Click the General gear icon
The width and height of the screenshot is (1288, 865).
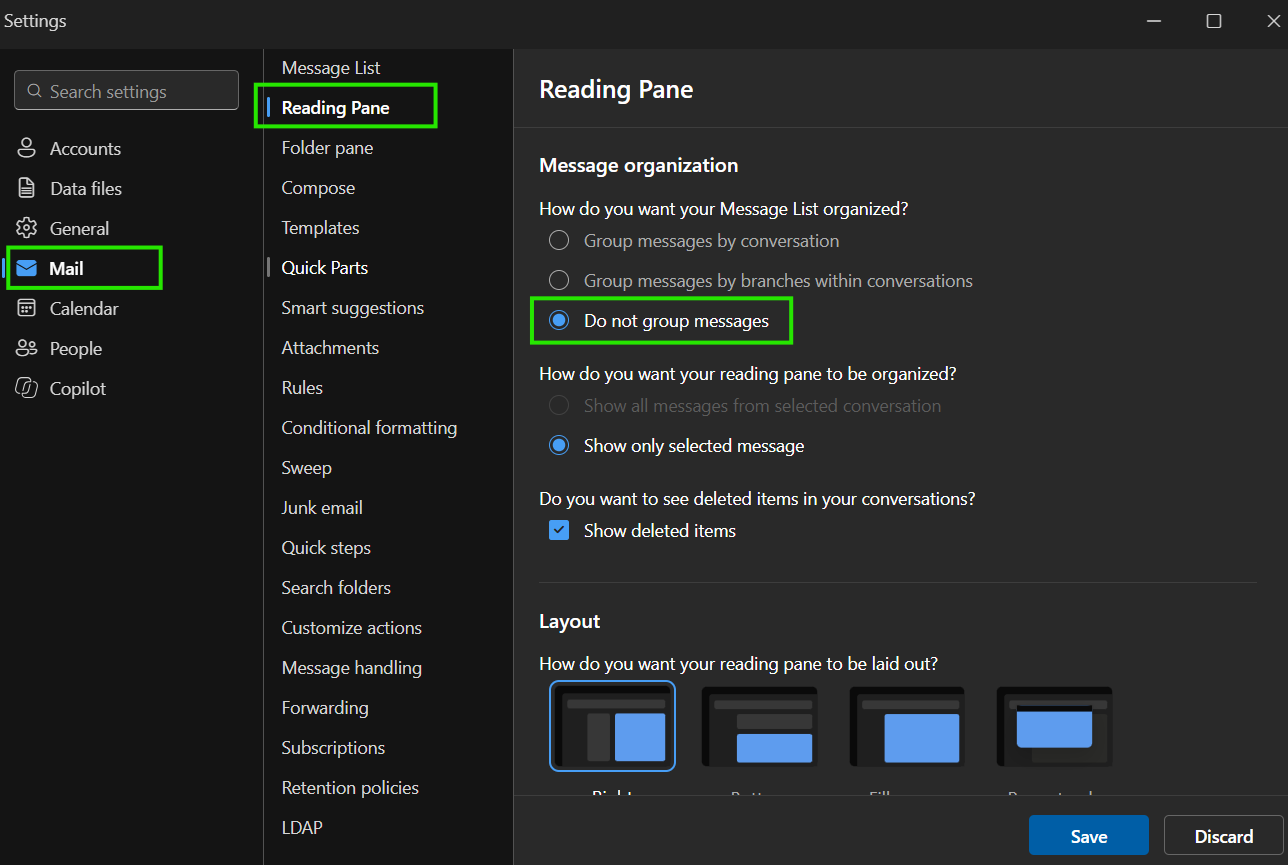click(27, 228)
